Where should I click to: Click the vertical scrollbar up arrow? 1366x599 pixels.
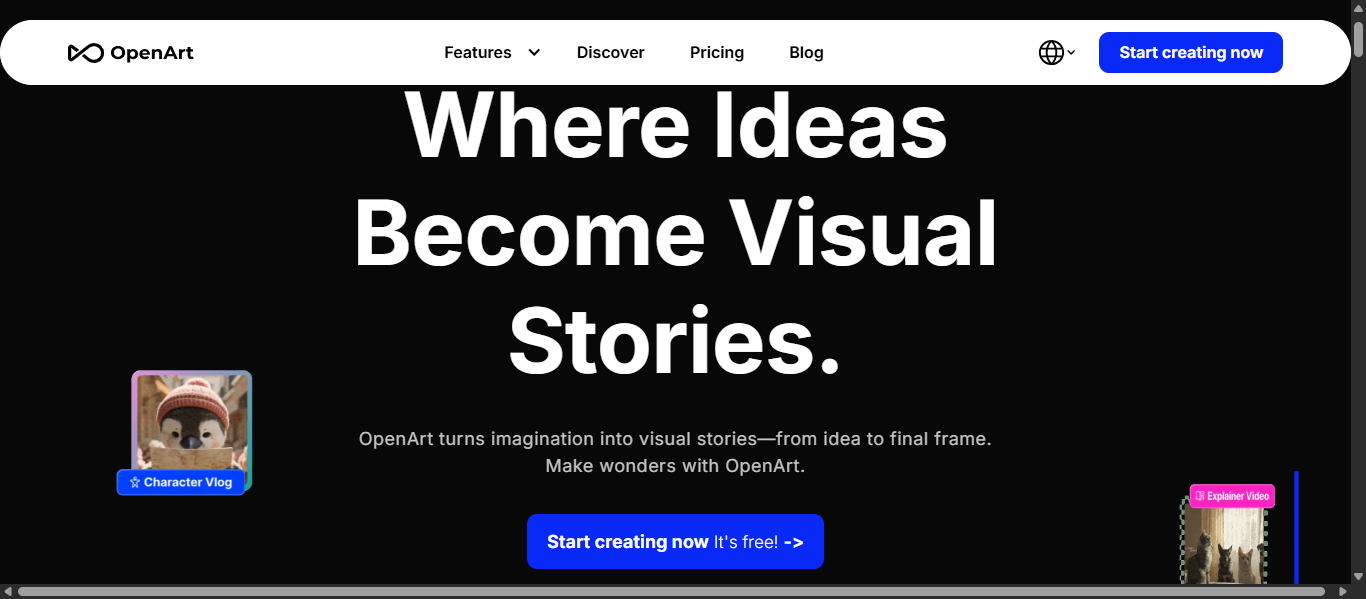[x=1358, y=8]
